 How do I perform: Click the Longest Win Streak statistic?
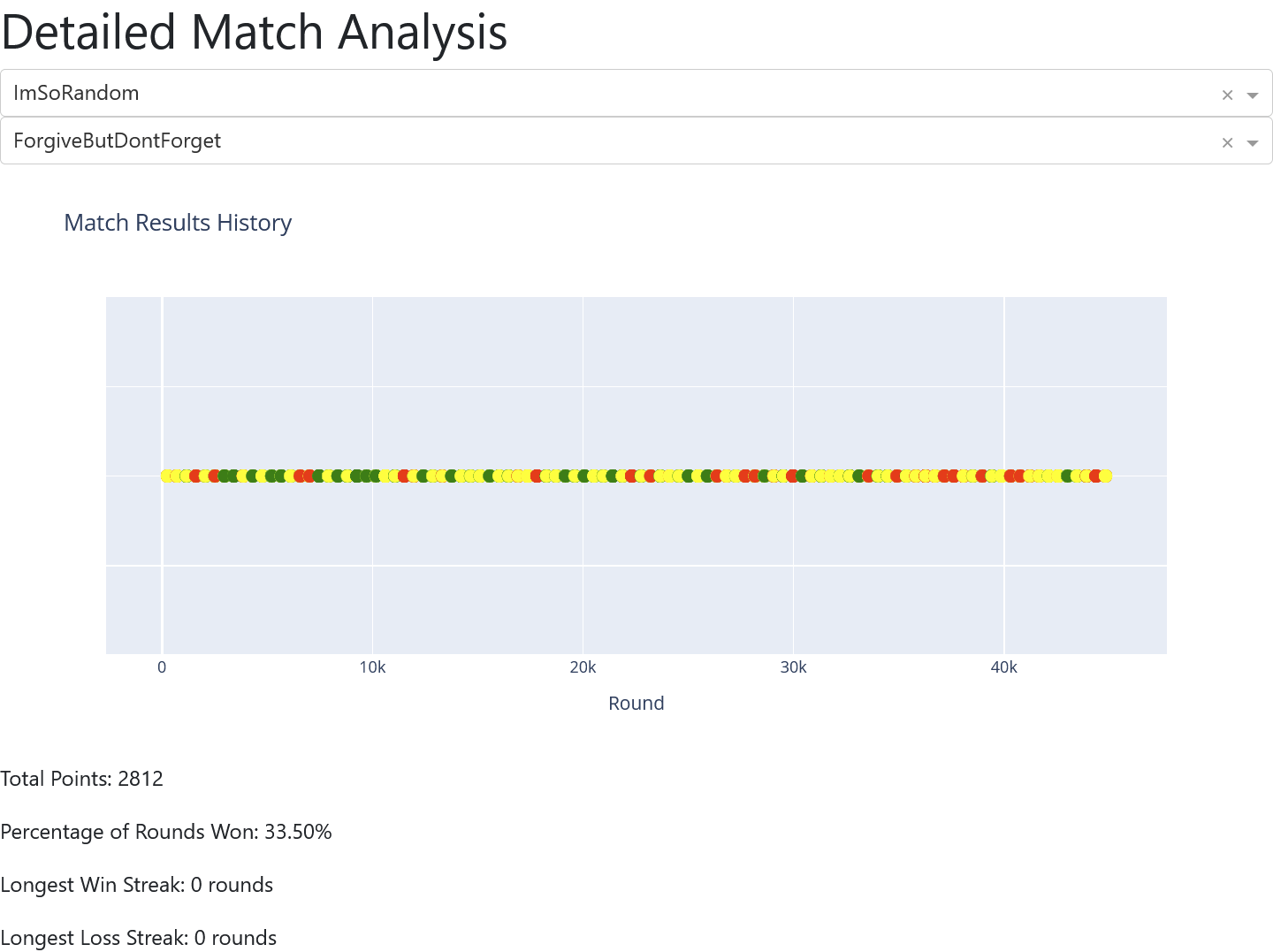(x=137, y=885)
